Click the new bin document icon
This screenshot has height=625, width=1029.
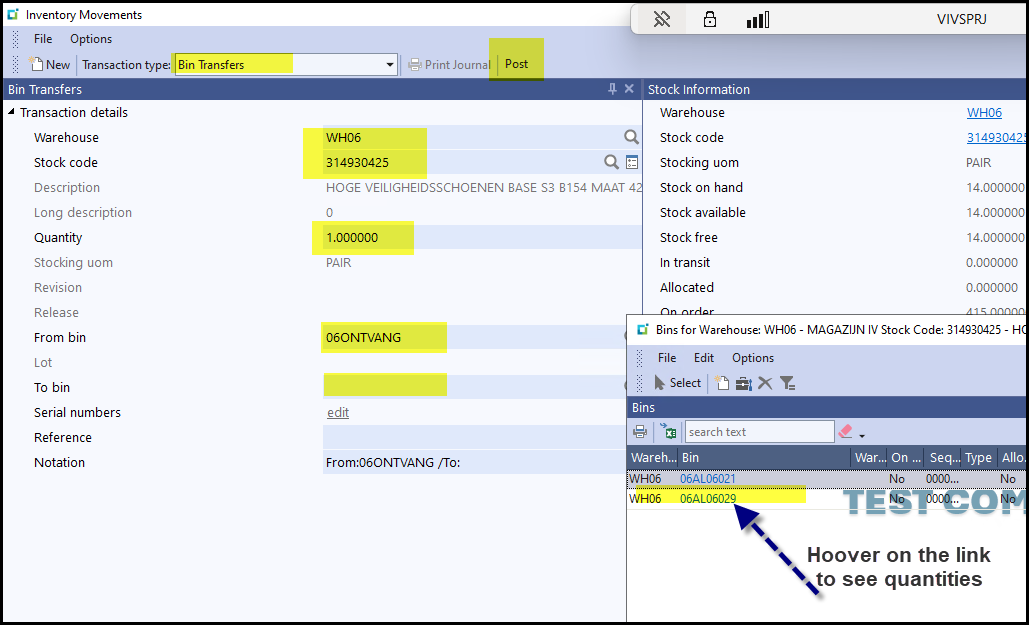[x=722, y=383]
